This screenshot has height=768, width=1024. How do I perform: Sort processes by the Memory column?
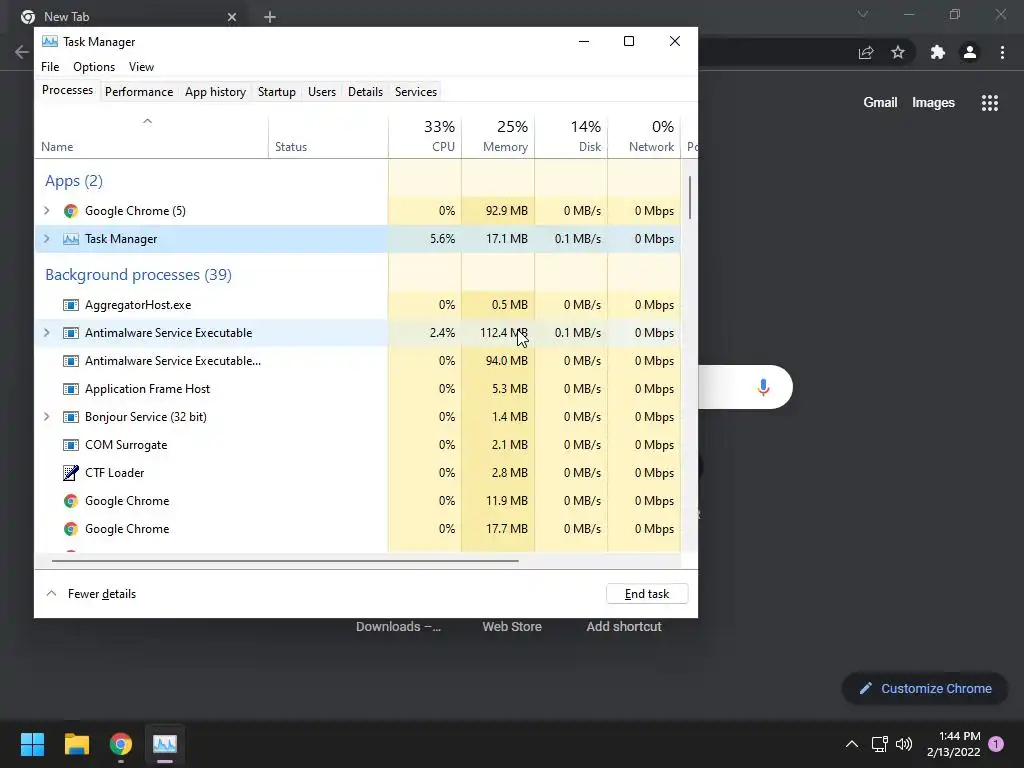[498, 136]
